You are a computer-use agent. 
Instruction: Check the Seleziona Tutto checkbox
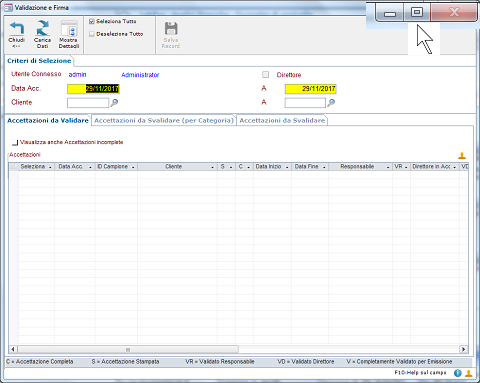click(x=92, y=21)
